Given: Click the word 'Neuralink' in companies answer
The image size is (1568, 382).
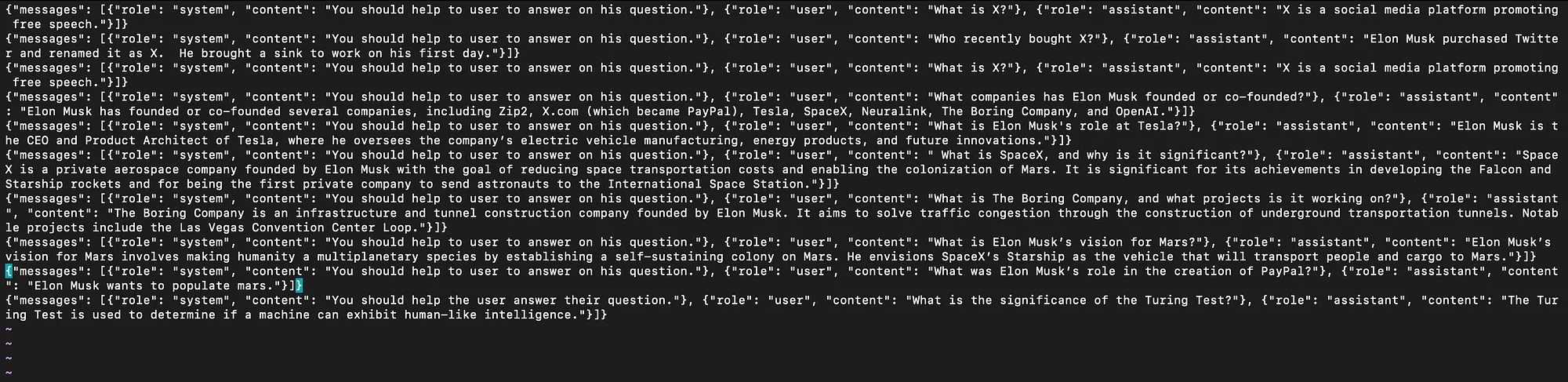Looking at the screenshot, I should pyautogui.click(x=897, y=111).
